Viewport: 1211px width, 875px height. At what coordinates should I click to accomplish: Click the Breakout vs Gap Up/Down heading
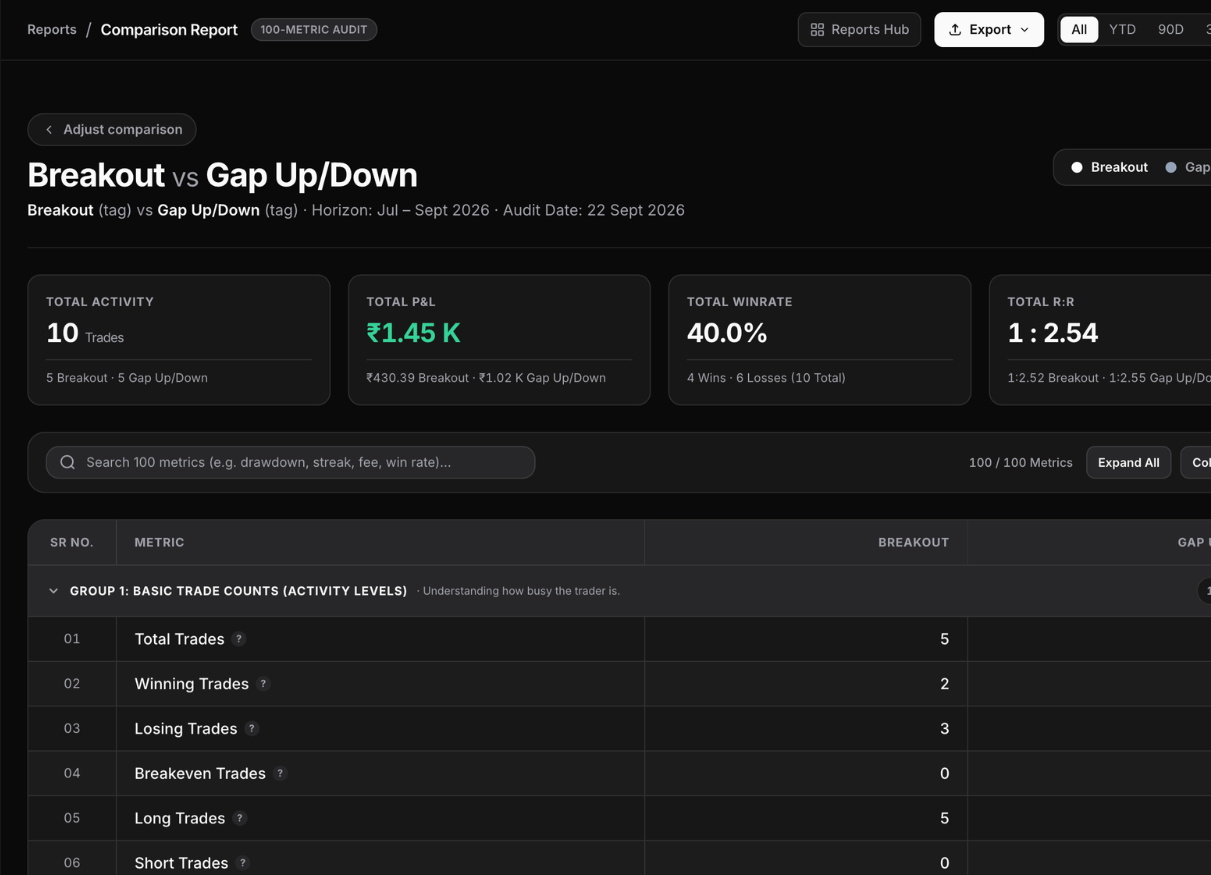pyautogui.click(x=222, y=175)
